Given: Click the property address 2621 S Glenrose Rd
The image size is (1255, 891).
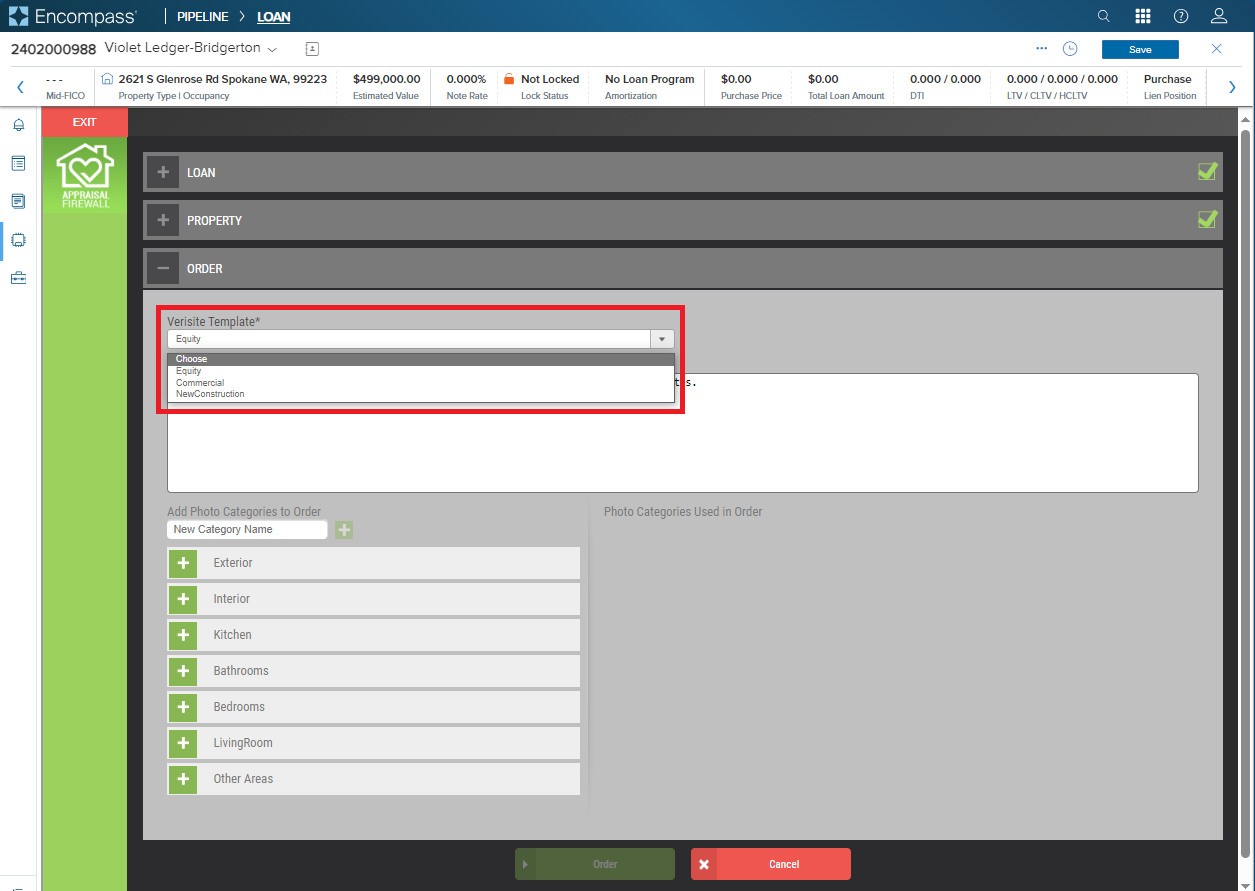Looking at the screenshot, I should pos(222,79).
